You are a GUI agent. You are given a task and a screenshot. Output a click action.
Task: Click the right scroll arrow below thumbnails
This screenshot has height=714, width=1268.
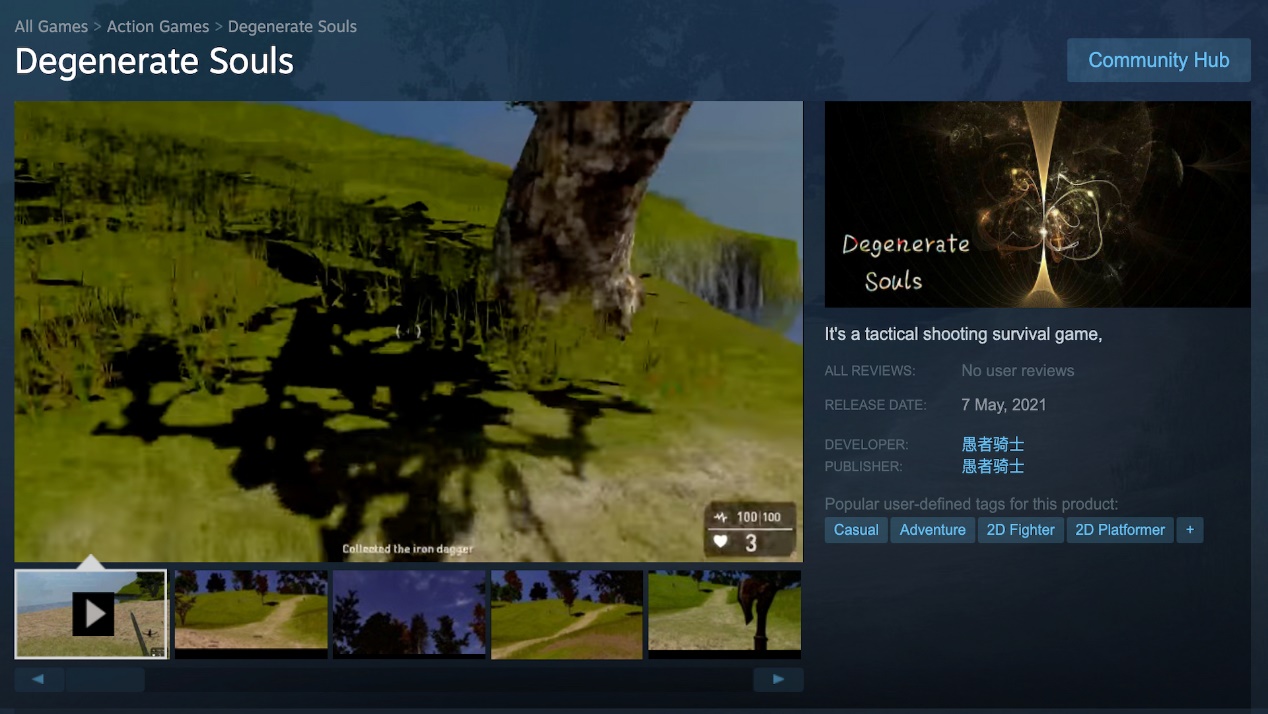point(778,680)
